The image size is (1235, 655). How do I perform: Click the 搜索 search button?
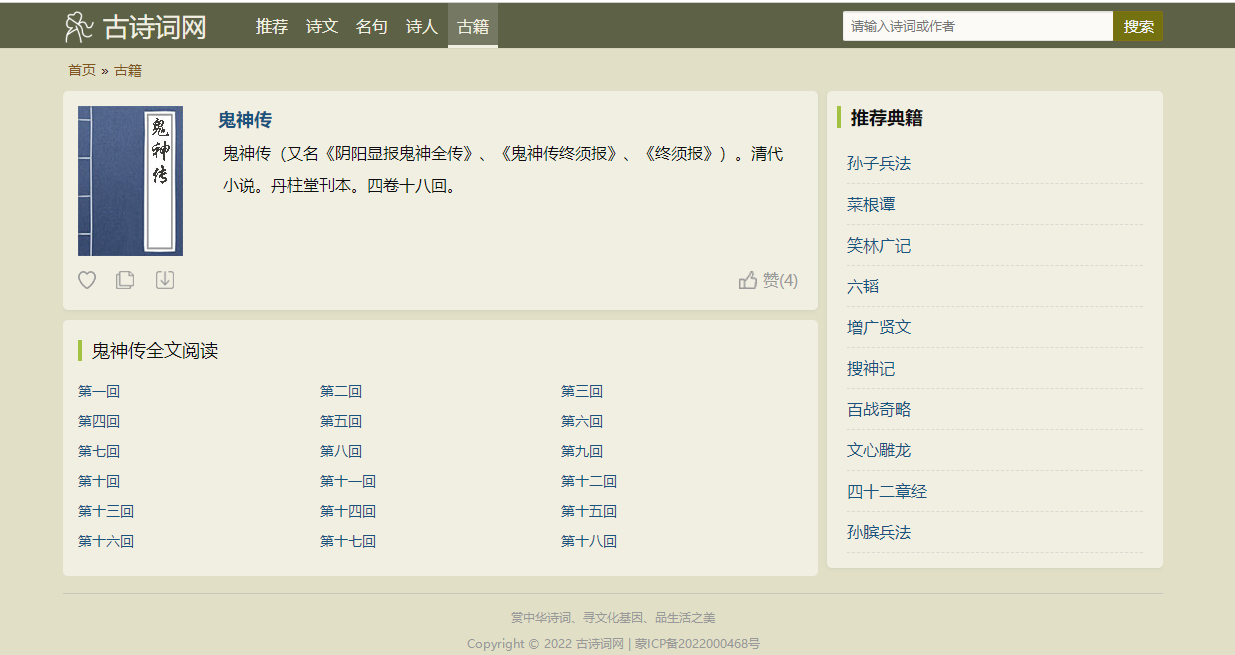point(1138,26)
